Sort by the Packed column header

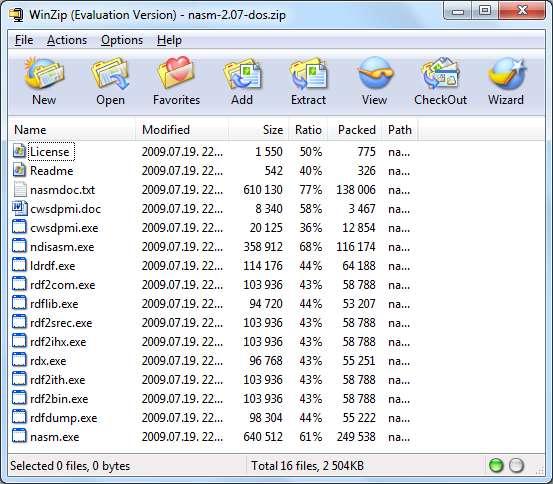pos(354,129)
